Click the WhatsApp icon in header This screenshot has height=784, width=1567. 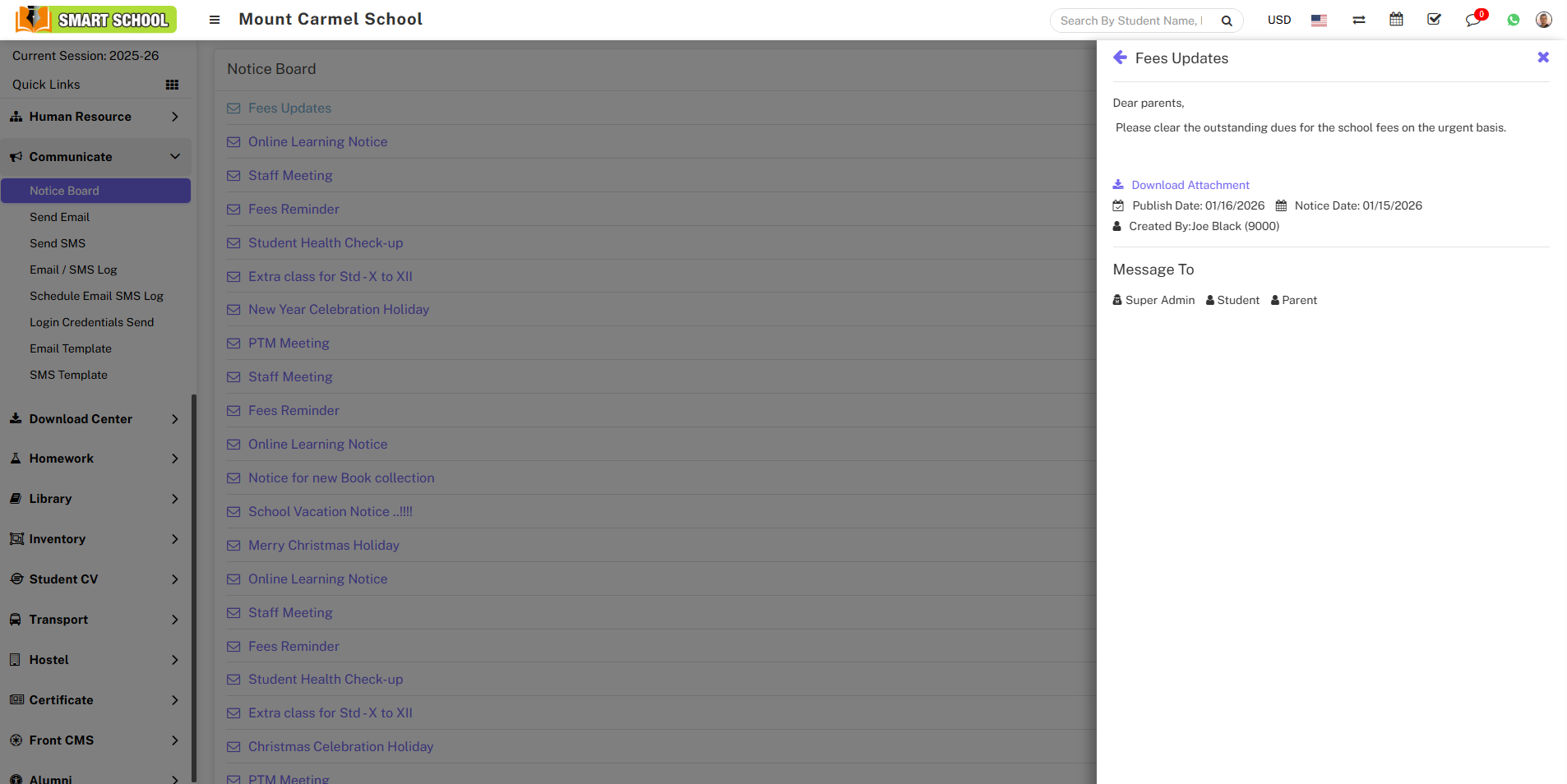(x=1513, y=20)
